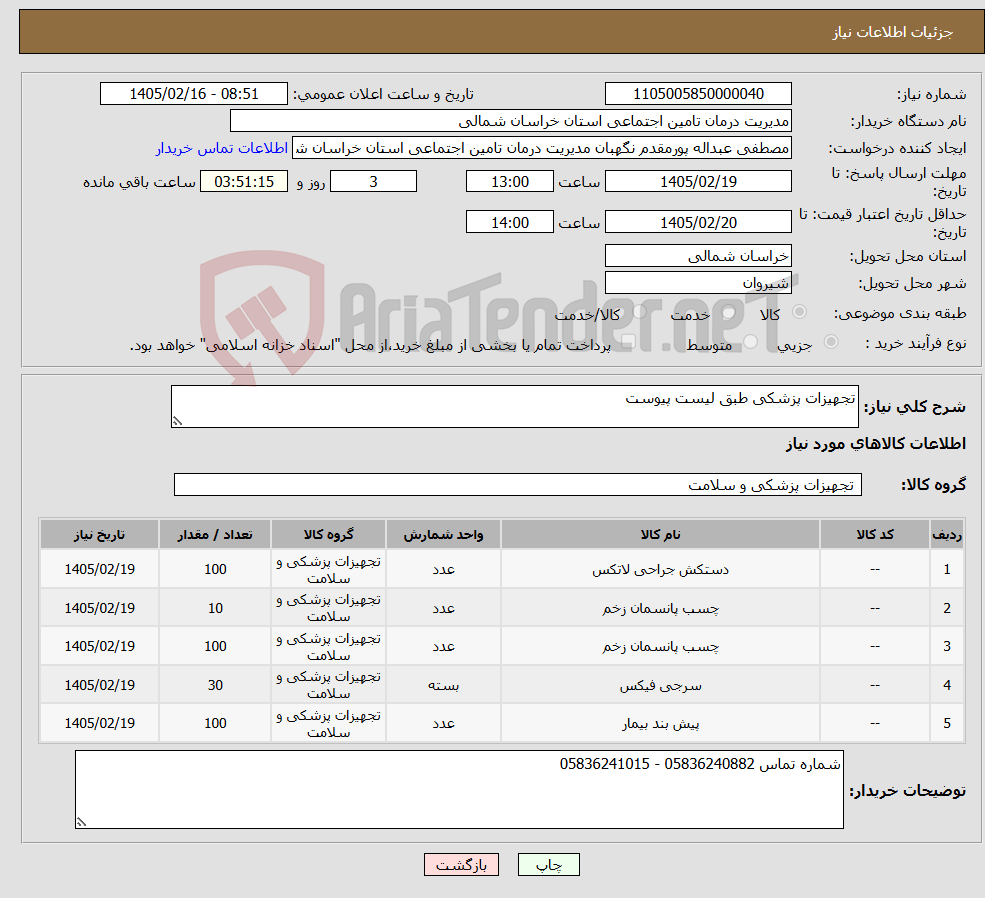Viewport: 985px width, 898px height.
Task: Select the کالا radio button
Action: 800,311
